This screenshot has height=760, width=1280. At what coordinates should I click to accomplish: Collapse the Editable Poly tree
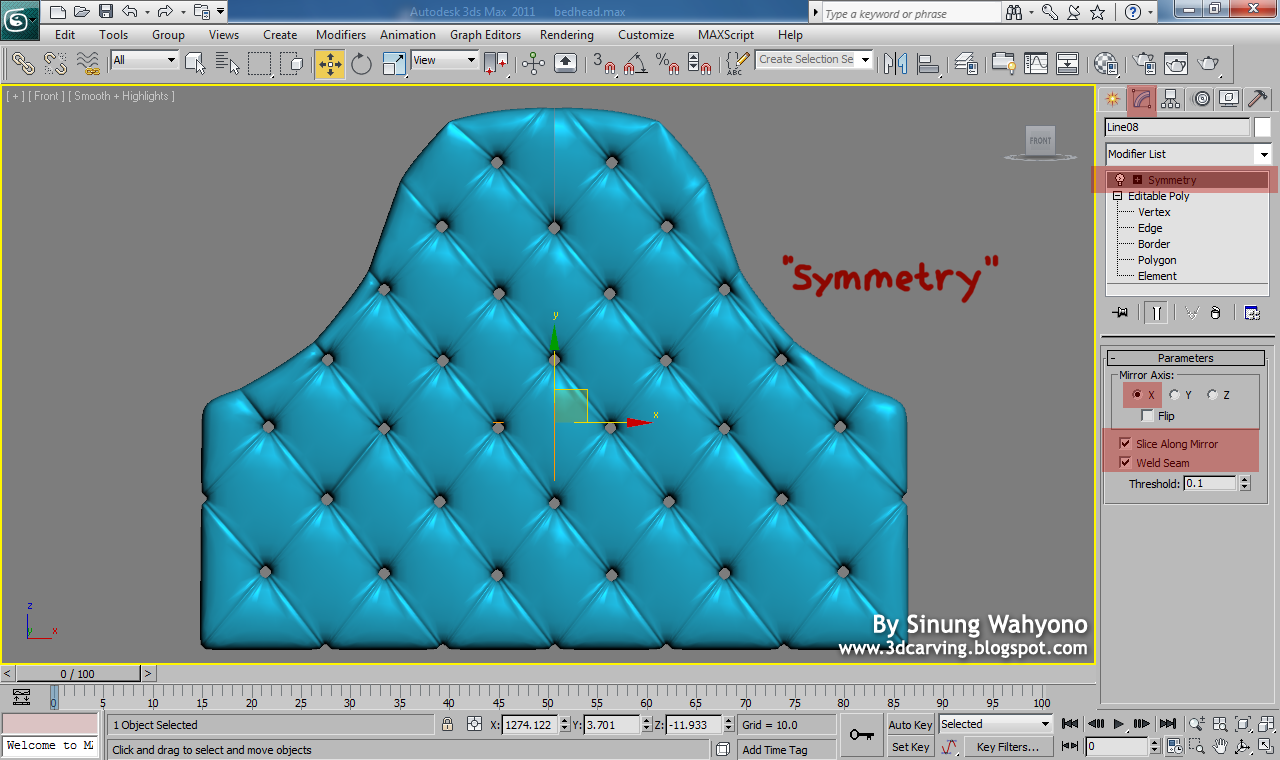point(1119,197)
